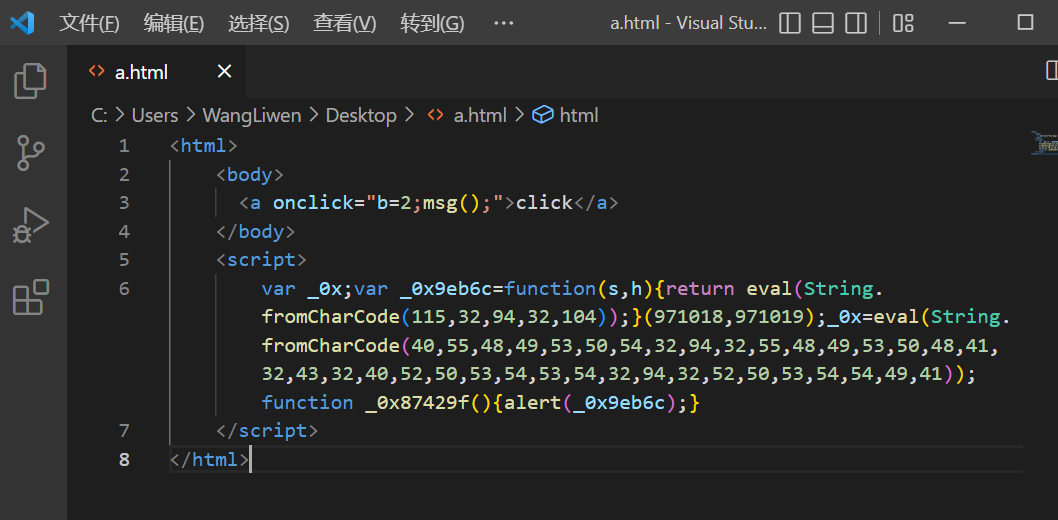
Task: Close the a.html editor tab
Action: 224,71
